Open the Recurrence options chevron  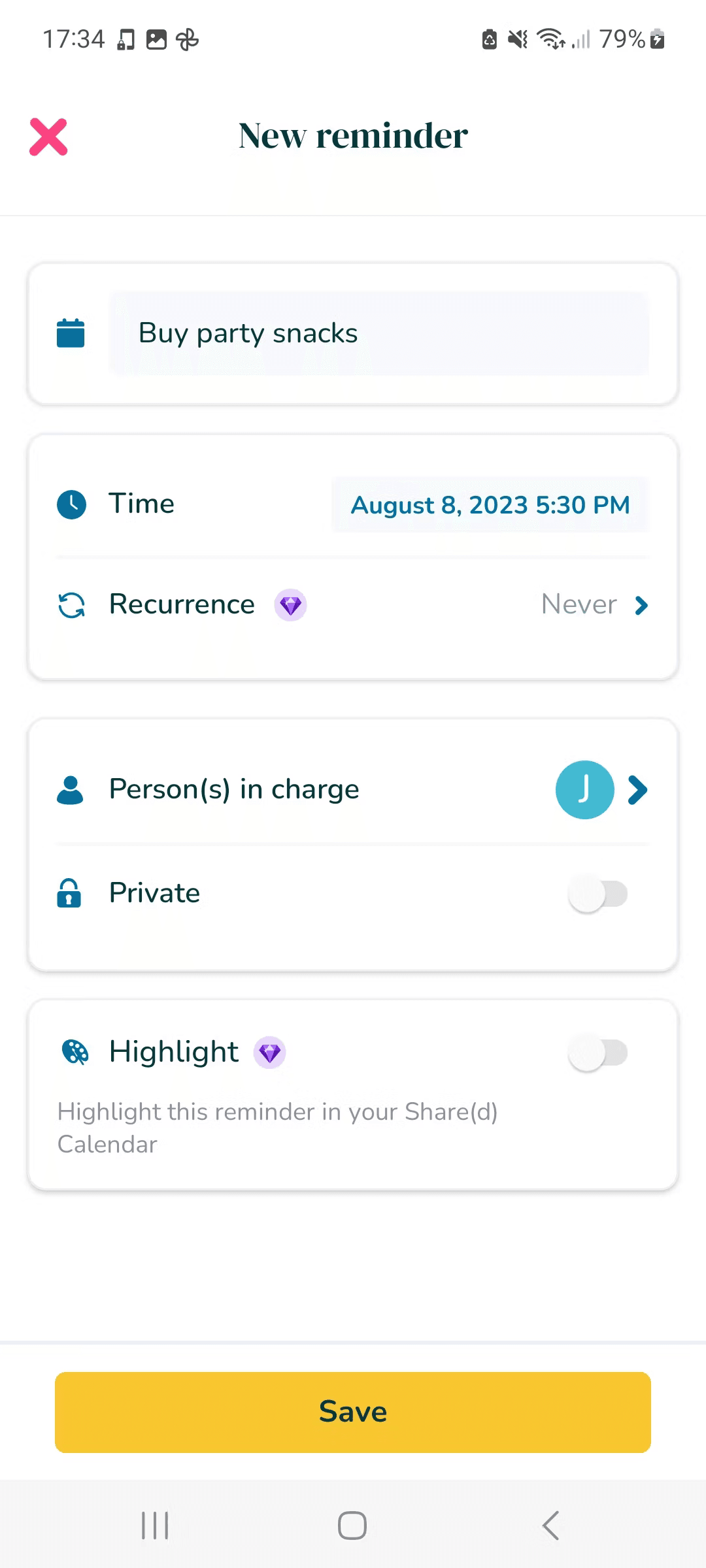[x=641, y=606]
